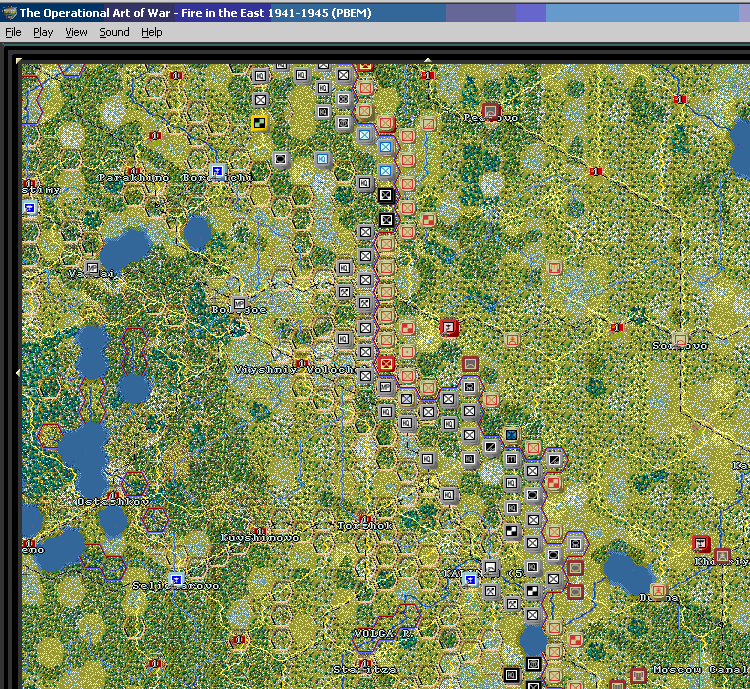The image size is (750, 689).
Task: Select the yellow-bordered unit counter
Action: tap(259, 123)
